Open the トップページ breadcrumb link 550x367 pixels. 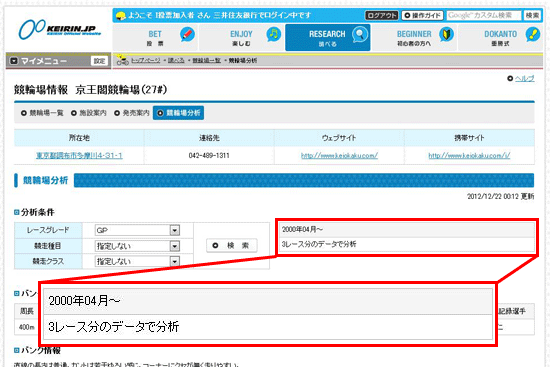coord(146,60)
